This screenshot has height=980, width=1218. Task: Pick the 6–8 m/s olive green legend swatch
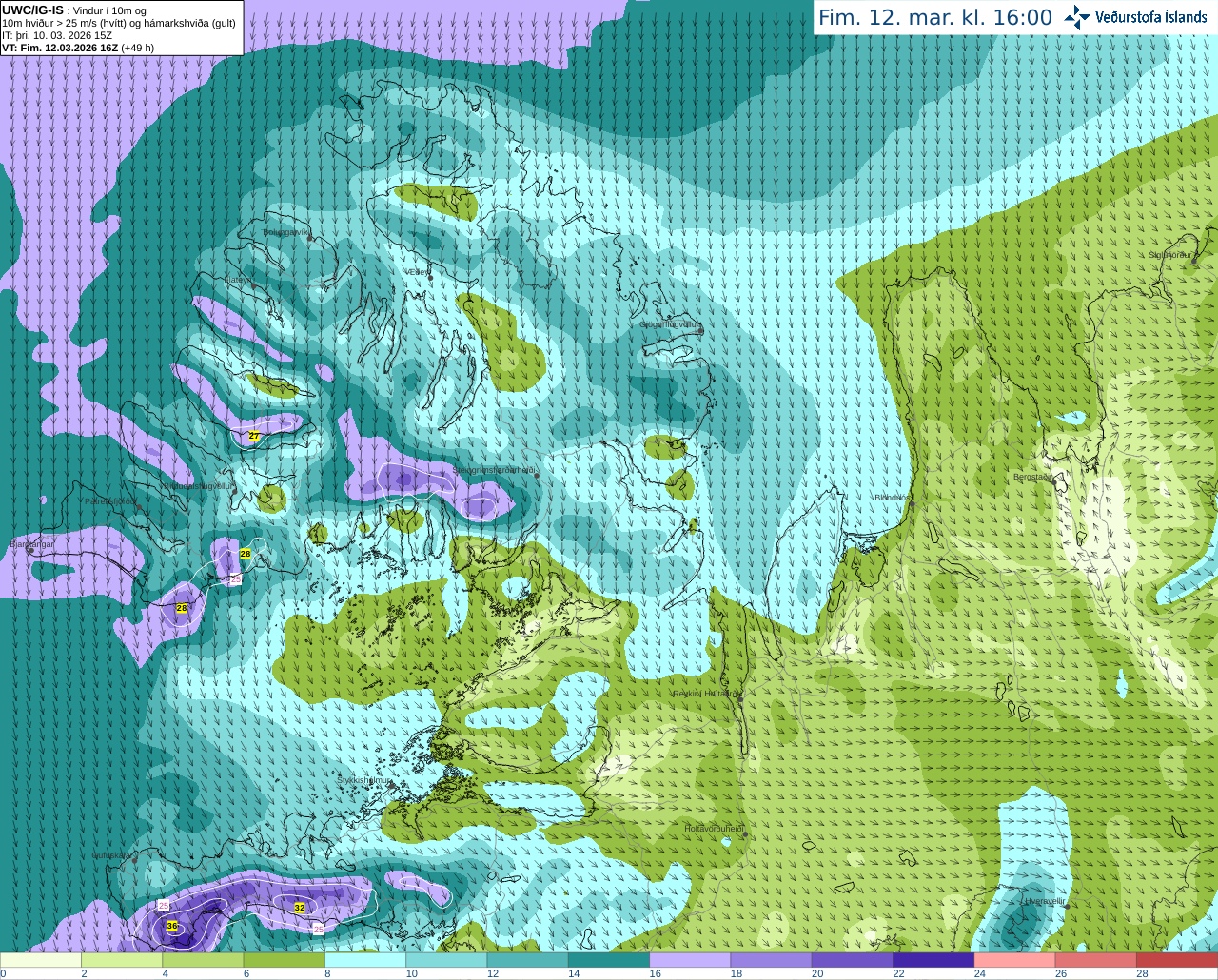tap(285, 960)
